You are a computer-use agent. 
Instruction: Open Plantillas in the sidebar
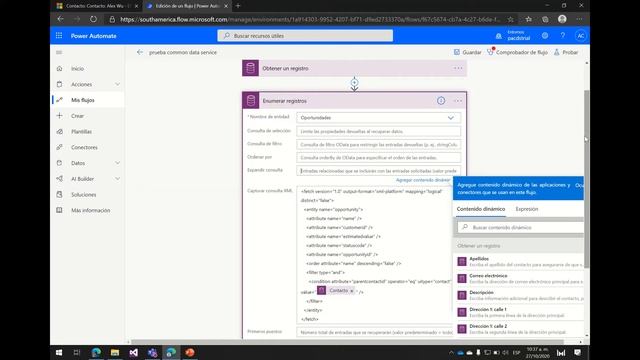81,131
